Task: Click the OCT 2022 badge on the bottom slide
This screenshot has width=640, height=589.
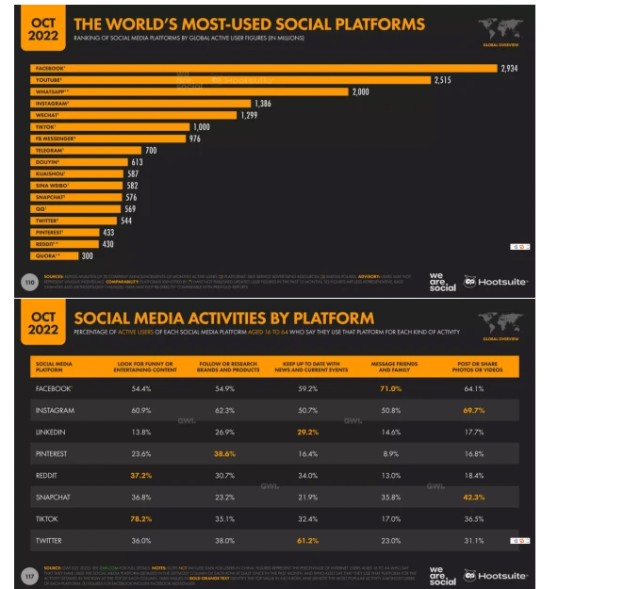Action: pos(43,322)
